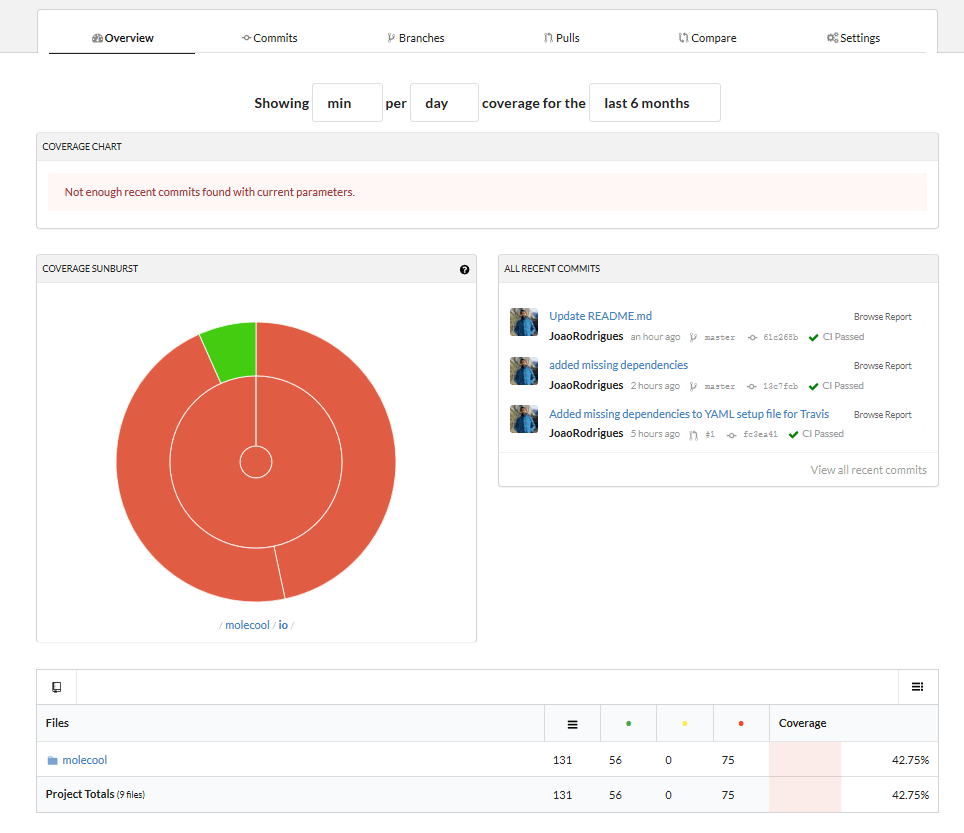
Task: Click JoaoRodrigues avatar beside Update README.md
Action: point(524,322)
